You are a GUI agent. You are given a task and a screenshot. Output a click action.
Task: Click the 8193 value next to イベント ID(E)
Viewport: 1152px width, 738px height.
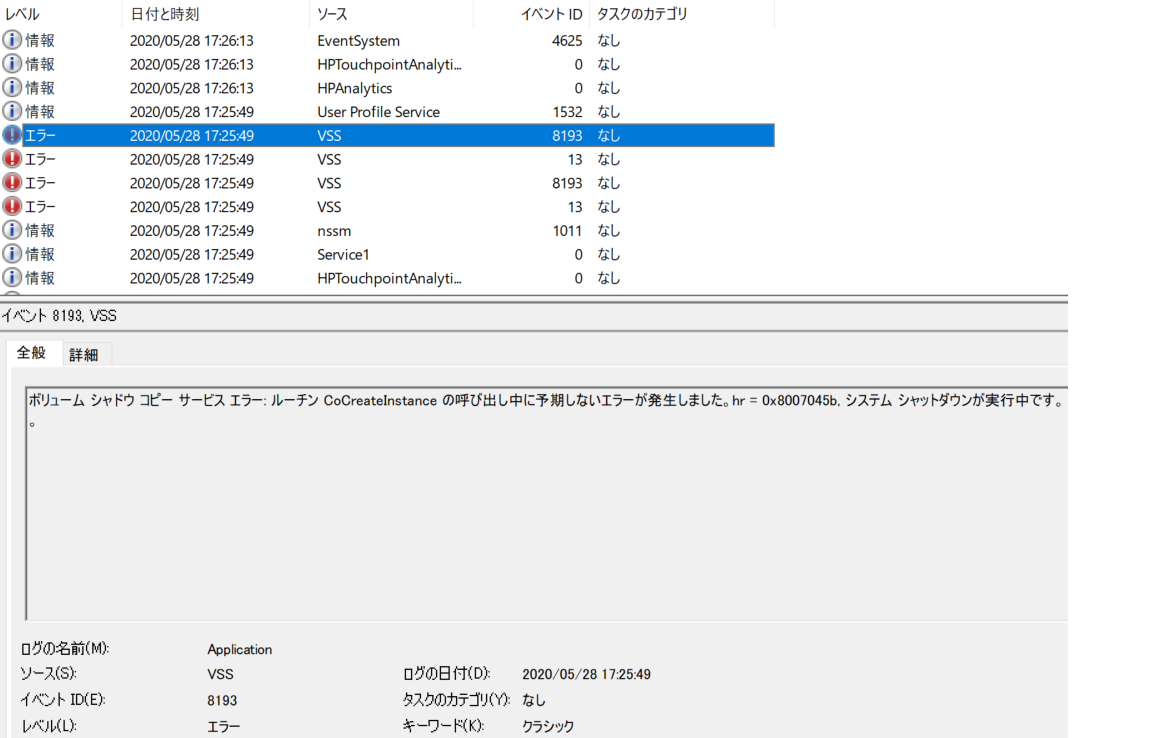coord(222,700)
